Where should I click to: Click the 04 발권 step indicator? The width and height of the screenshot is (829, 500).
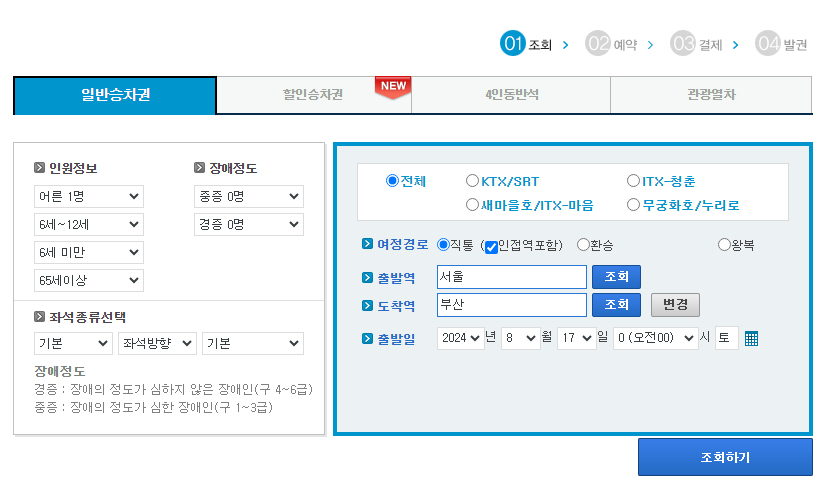click(x=782, y=44)
